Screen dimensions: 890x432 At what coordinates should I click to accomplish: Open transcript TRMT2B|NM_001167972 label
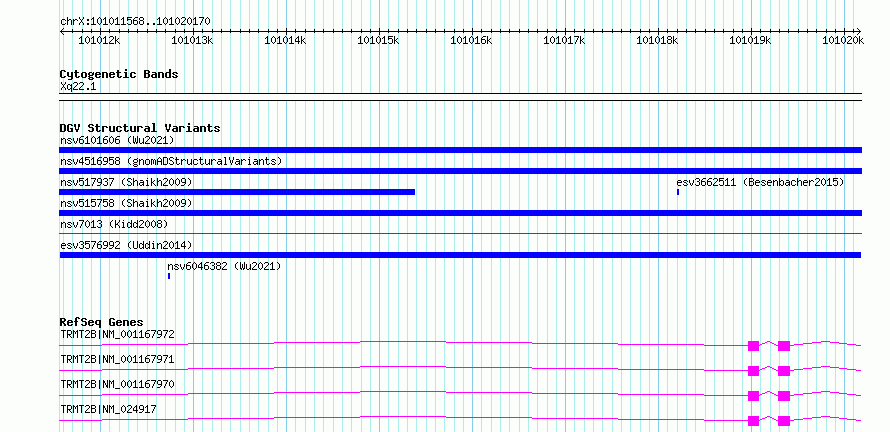point(117,334)
